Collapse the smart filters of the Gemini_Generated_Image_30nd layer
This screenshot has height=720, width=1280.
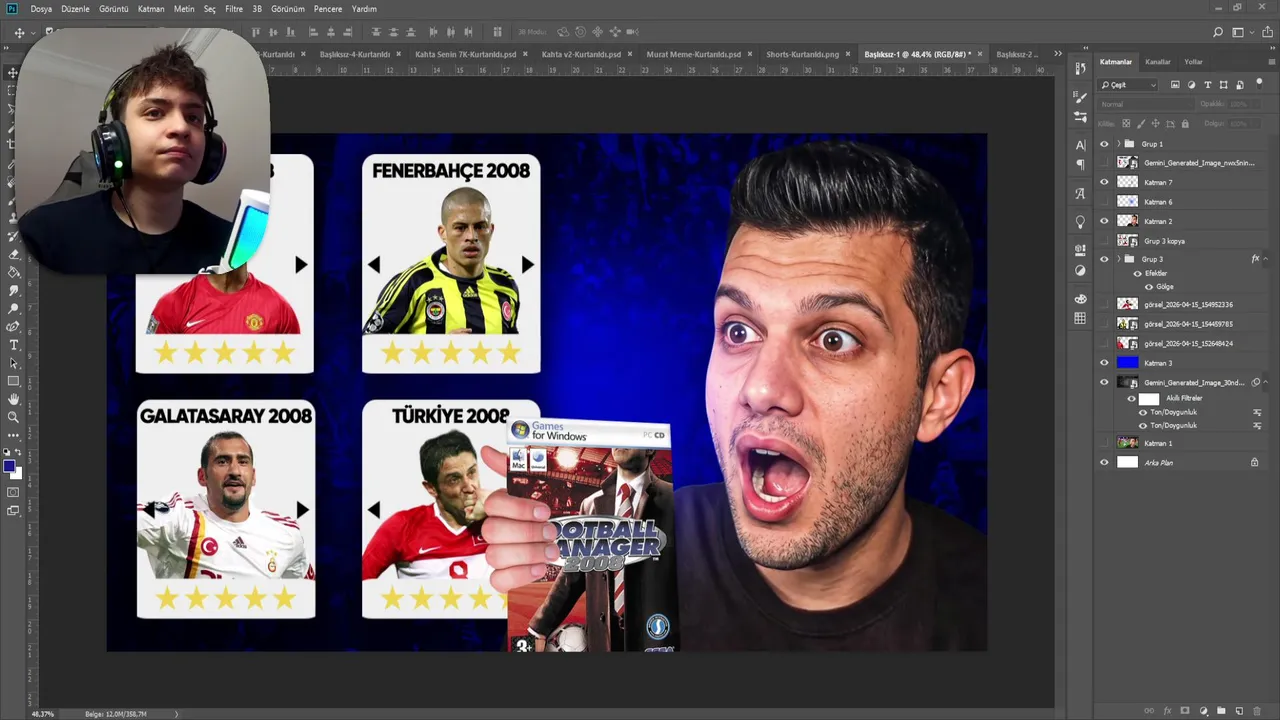(x=1266, y=382)
